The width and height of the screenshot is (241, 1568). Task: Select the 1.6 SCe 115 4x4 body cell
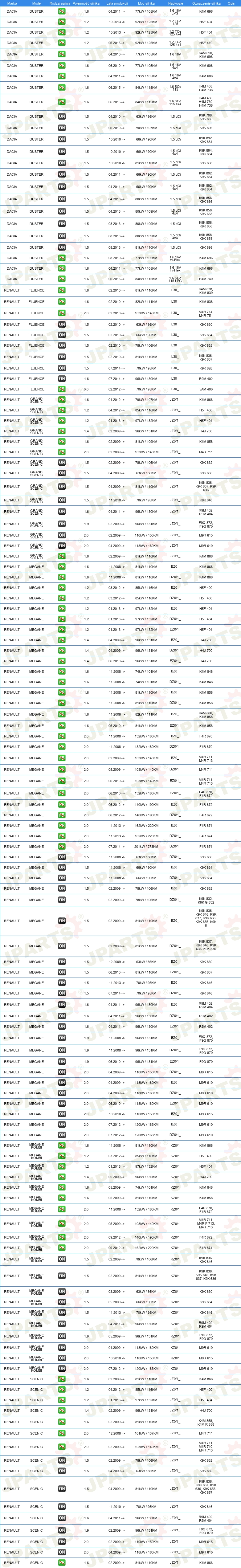click(175, 102)
